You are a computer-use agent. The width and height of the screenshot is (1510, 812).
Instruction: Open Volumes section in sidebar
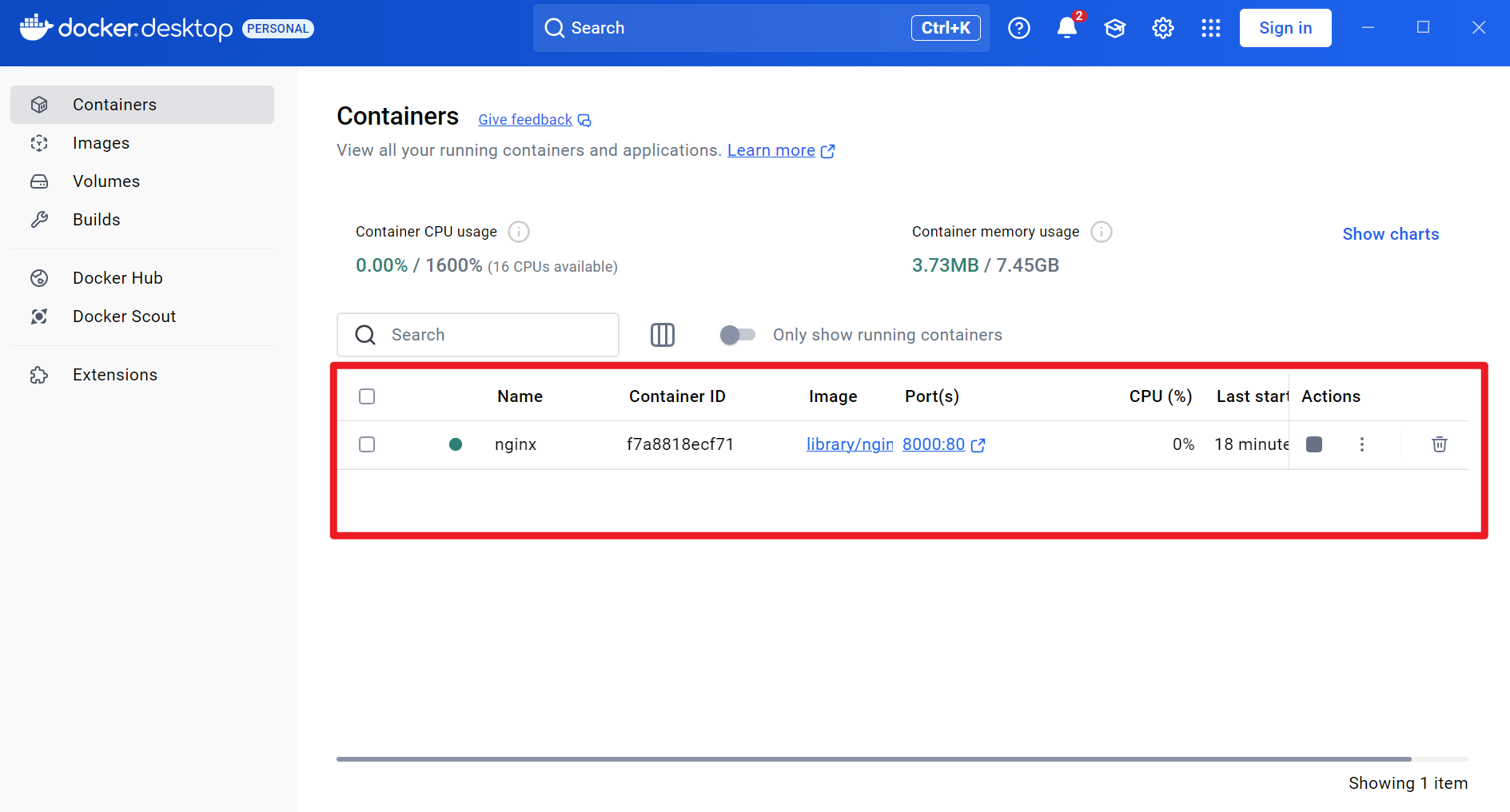(x=106, y=181)
